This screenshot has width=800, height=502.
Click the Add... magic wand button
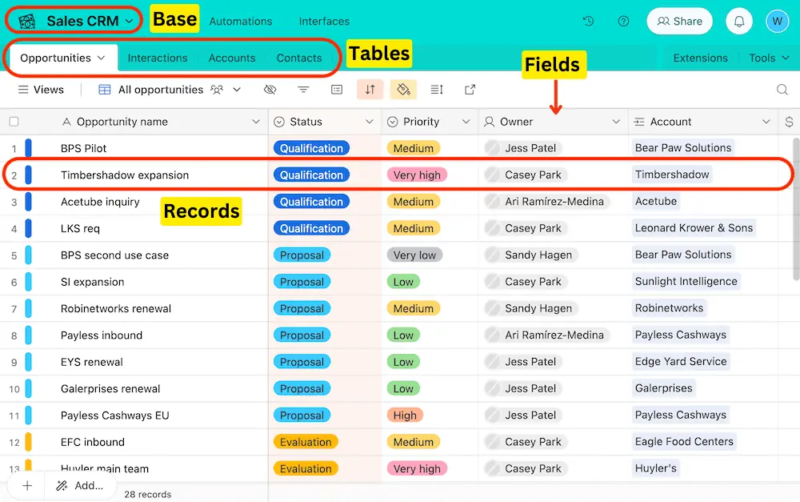tap(80, 486)
